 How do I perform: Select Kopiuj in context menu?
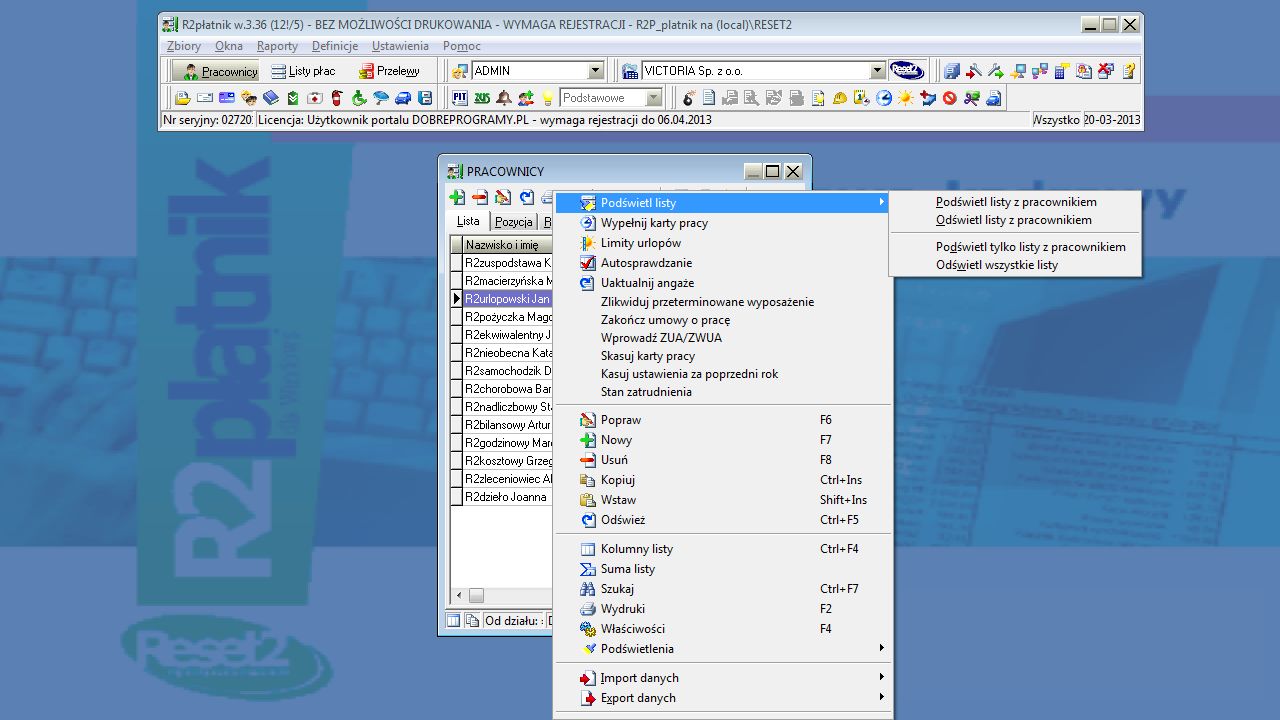pyautogui.click(x=723, y=480)
